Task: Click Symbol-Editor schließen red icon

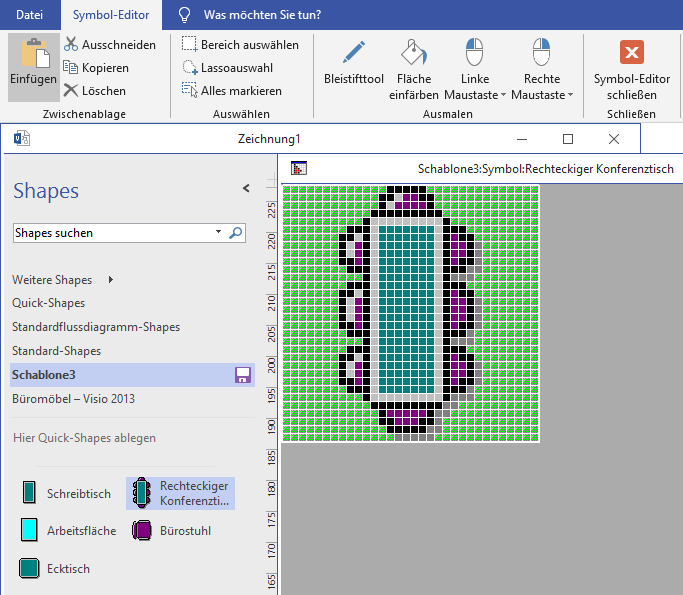Action: pyautogui.click(x=631, y=53)
